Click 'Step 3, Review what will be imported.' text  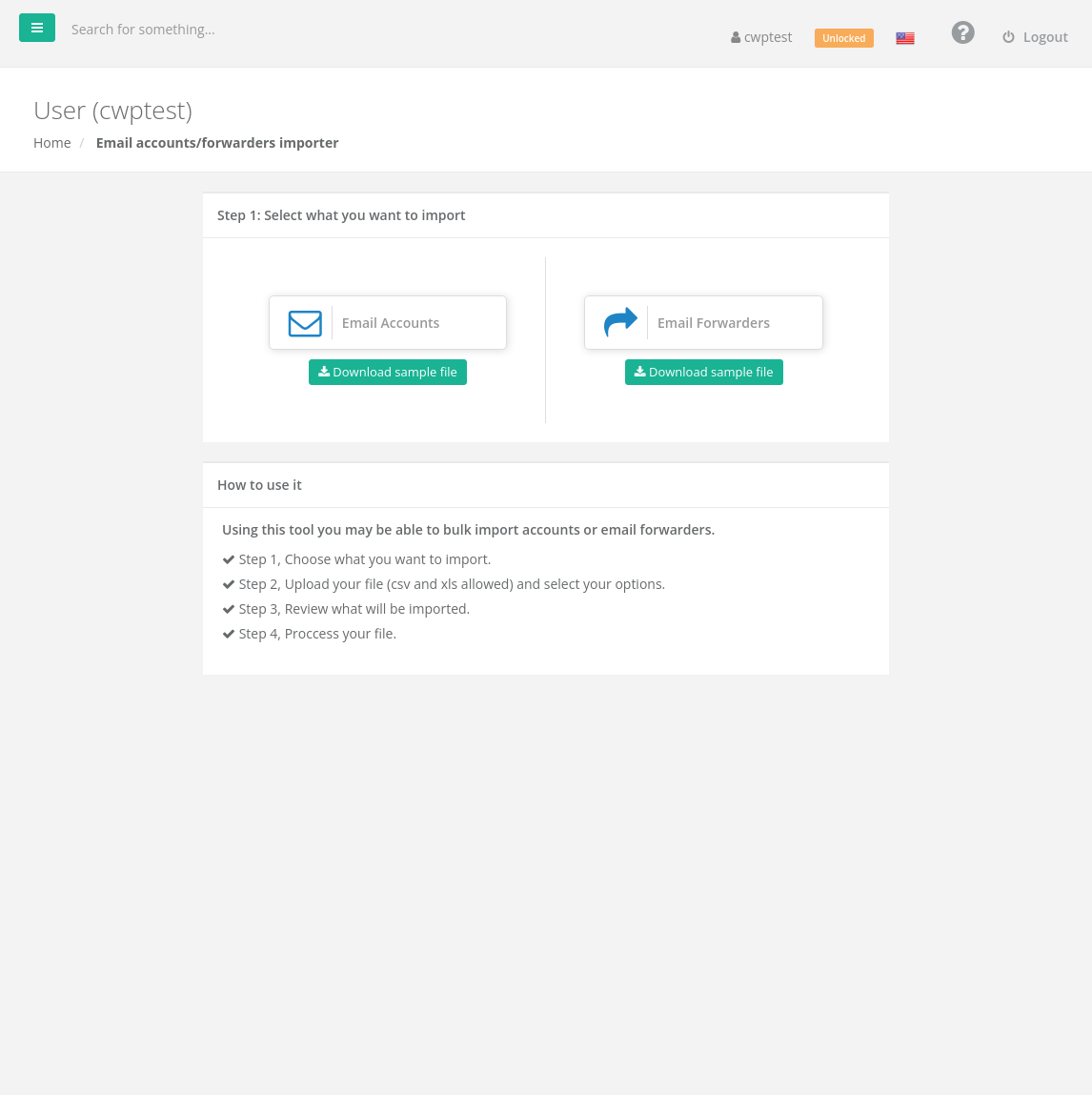[354, 609]
